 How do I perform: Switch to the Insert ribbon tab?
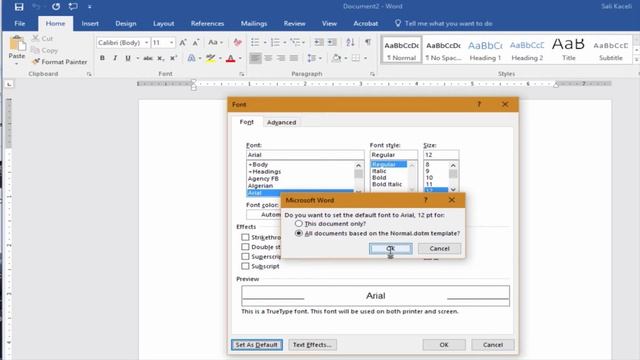[90, 24]
